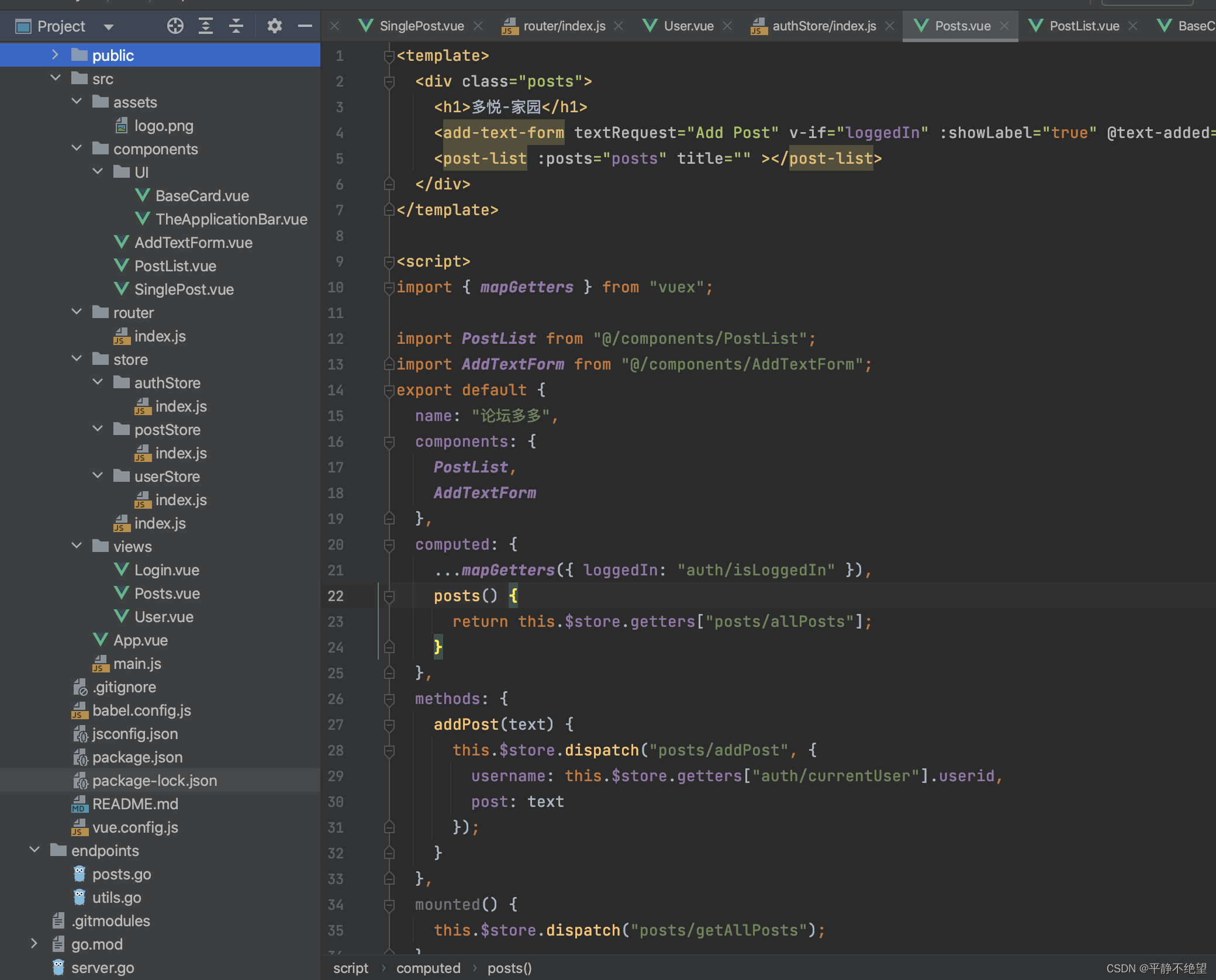Collapse the template block using gutter fold arrow
The width and height of the screenshot is (1216, 980).
(388, 55)
